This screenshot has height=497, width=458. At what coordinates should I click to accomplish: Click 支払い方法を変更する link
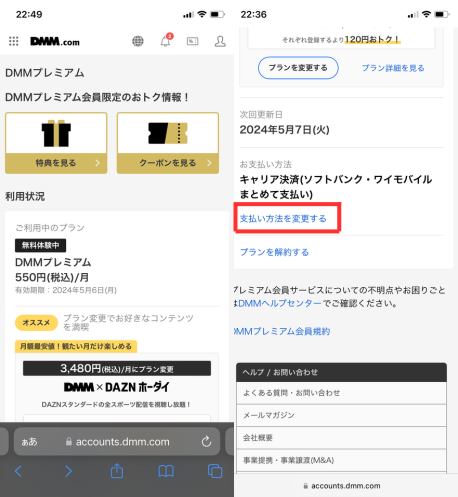283,219
